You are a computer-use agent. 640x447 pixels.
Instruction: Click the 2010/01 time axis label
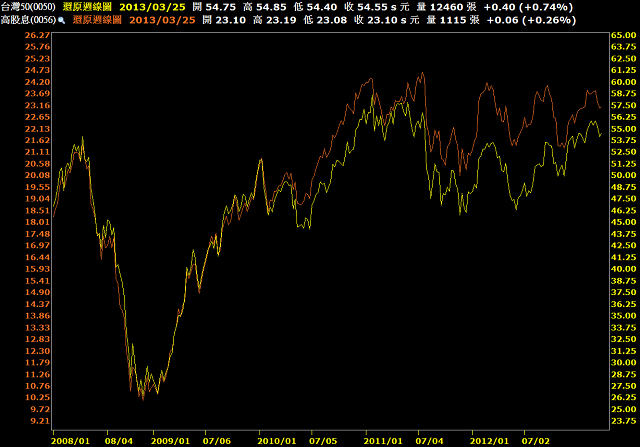point(277,441)
